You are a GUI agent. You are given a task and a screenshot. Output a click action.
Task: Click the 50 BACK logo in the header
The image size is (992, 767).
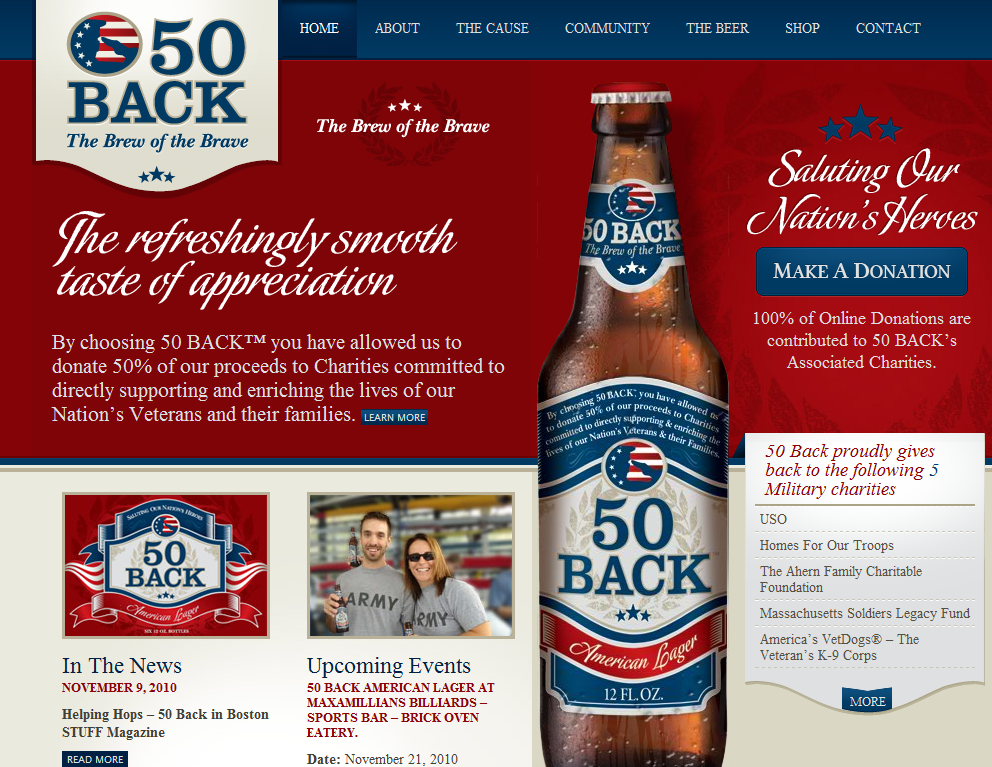157,95
